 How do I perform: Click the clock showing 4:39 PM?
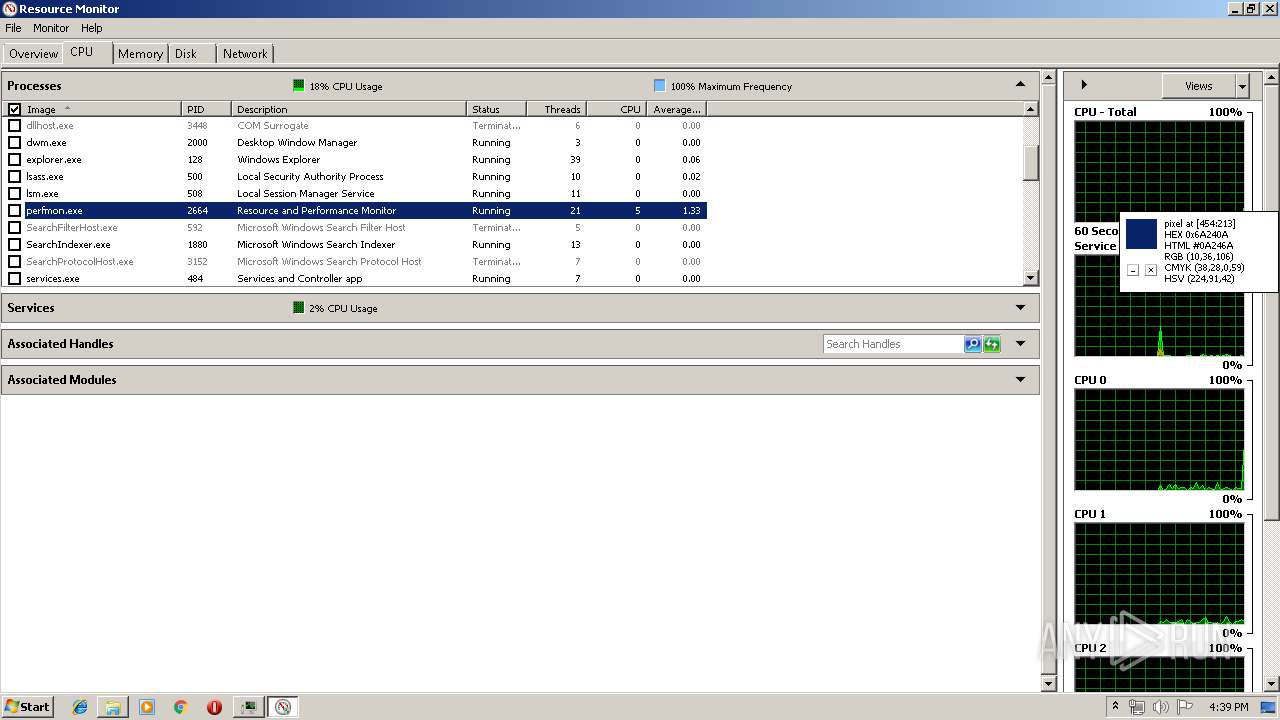coord(1228,707)
